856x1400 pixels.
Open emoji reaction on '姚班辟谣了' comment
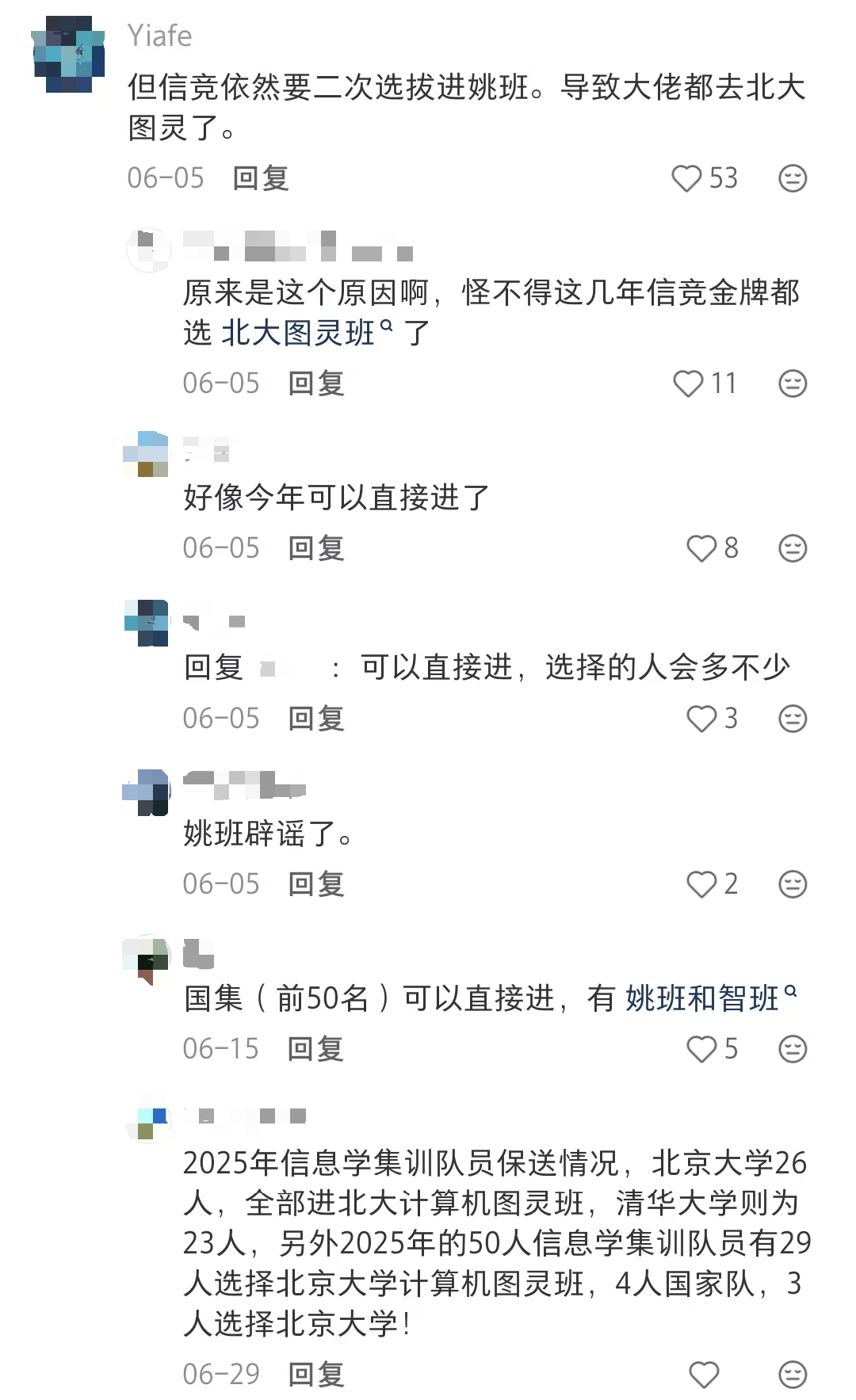tap(793, 884)
